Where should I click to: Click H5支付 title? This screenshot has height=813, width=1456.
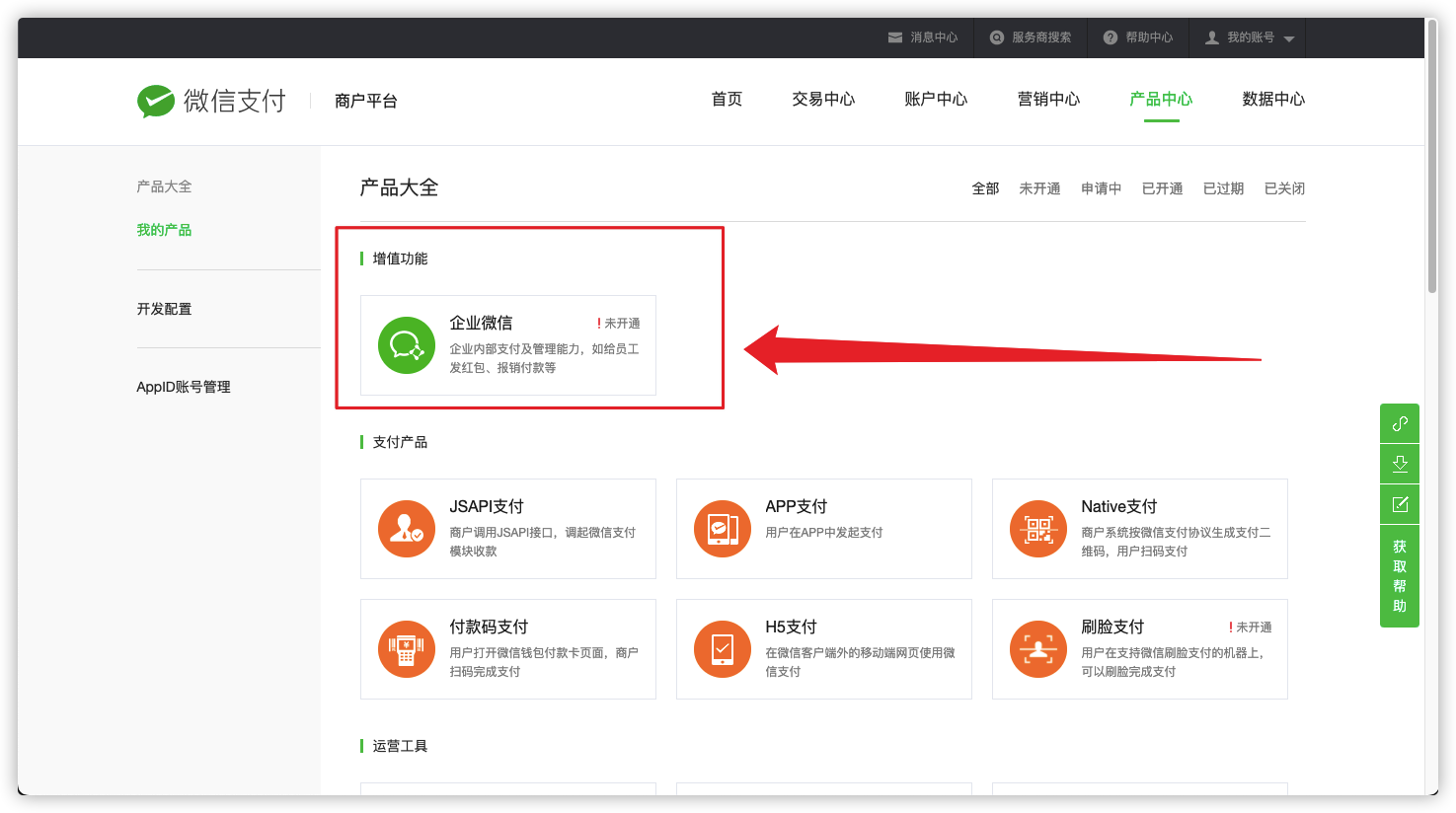791,627
